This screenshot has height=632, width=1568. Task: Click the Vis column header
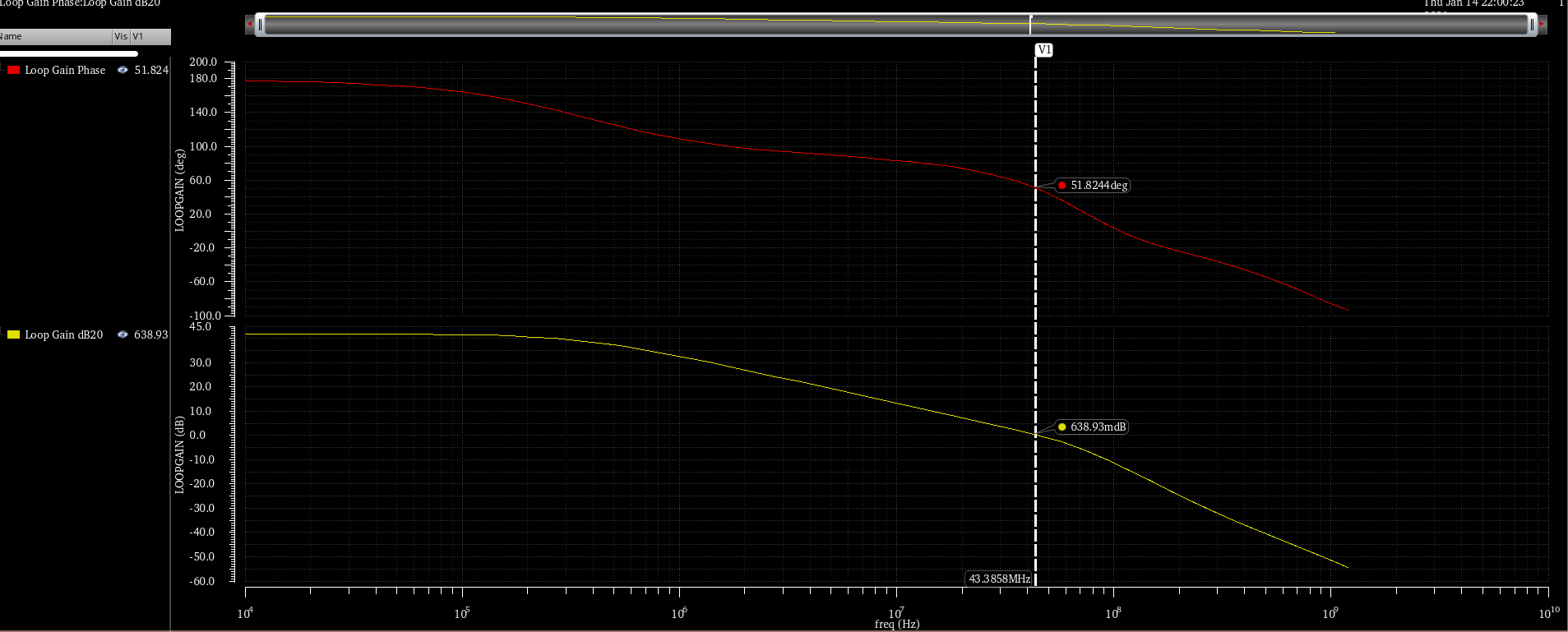[121, 36]
